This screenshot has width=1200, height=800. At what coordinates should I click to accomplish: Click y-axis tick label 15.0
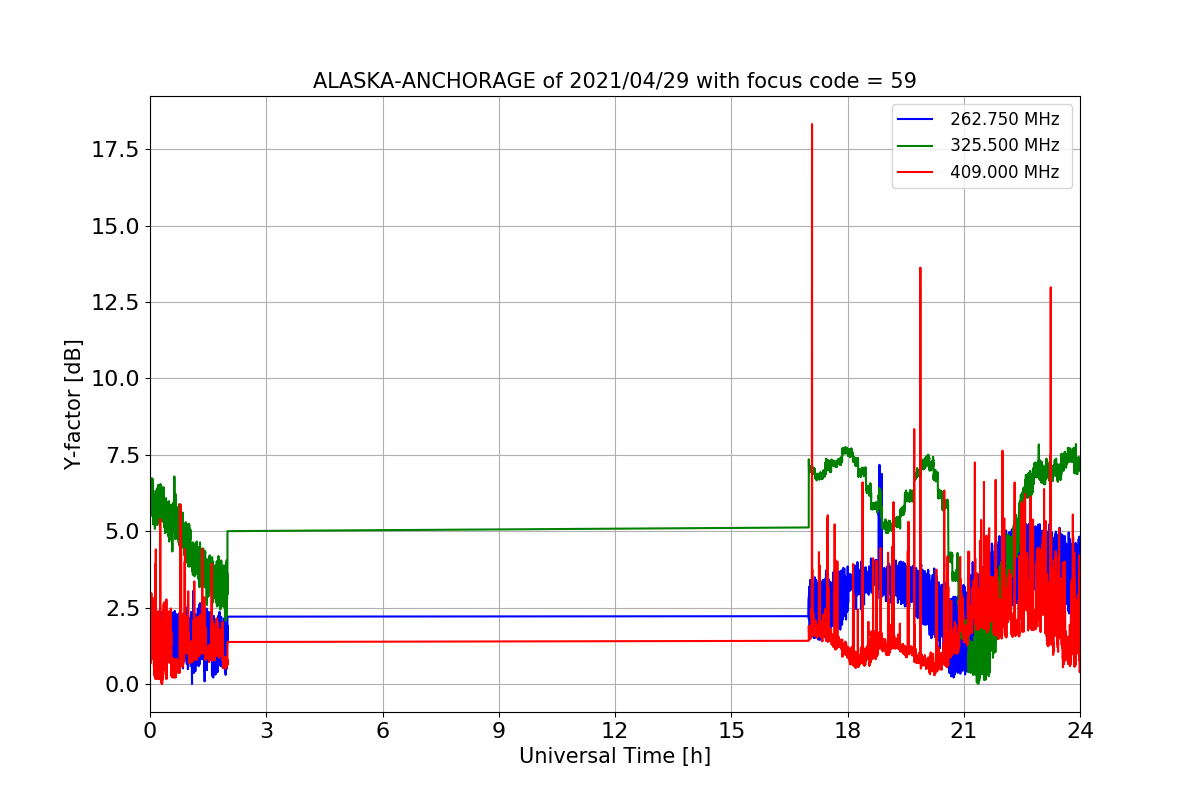pyautogui.click(x=117, y=226)
